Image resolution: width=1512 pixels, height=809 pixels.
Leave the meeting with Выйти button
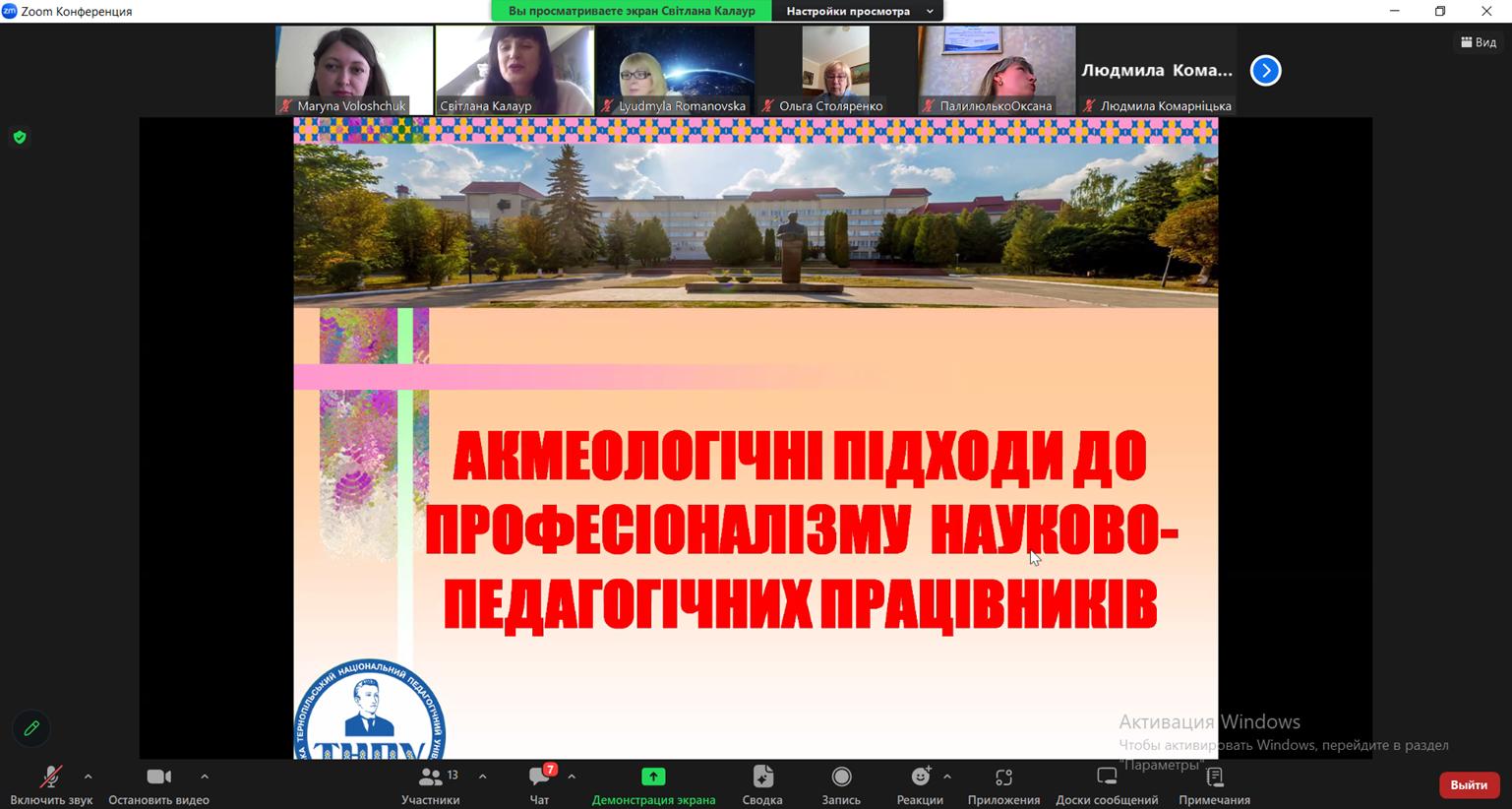1469,784
